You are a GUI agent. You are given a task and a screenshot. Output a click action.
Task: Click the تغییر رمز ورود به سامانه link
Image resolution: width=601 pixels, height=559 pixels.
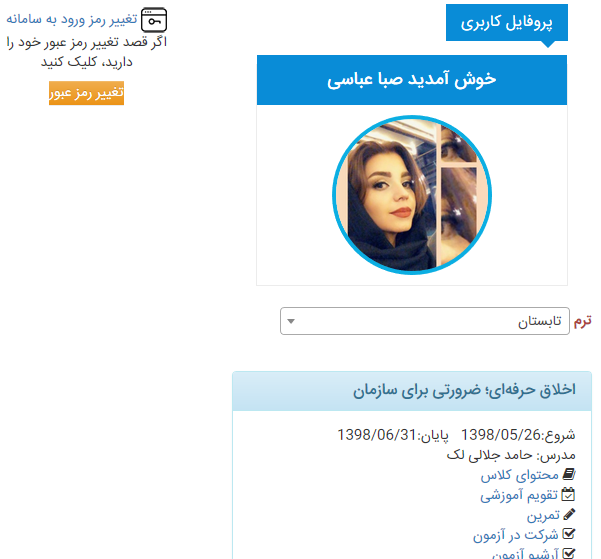click(72, 19)
